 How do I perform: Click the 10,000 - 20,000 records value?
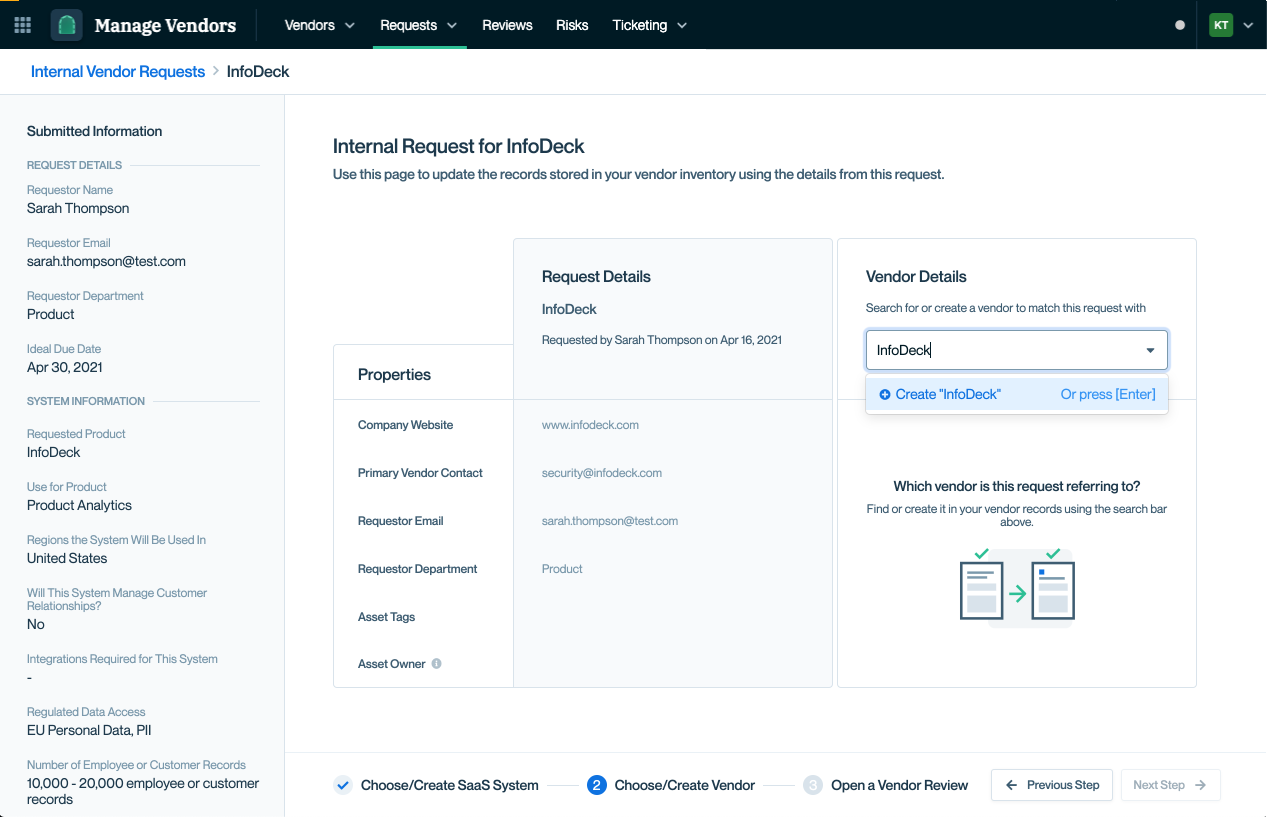pyautogui.click(x=143, y=791)
